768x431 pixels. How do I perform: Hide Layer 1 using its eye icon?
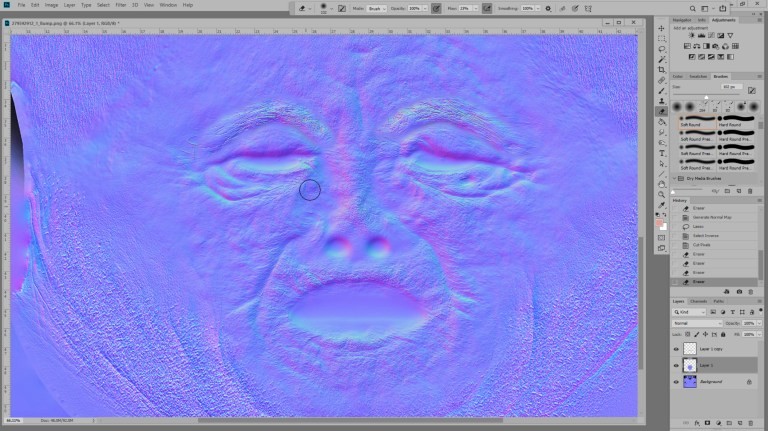676,365
